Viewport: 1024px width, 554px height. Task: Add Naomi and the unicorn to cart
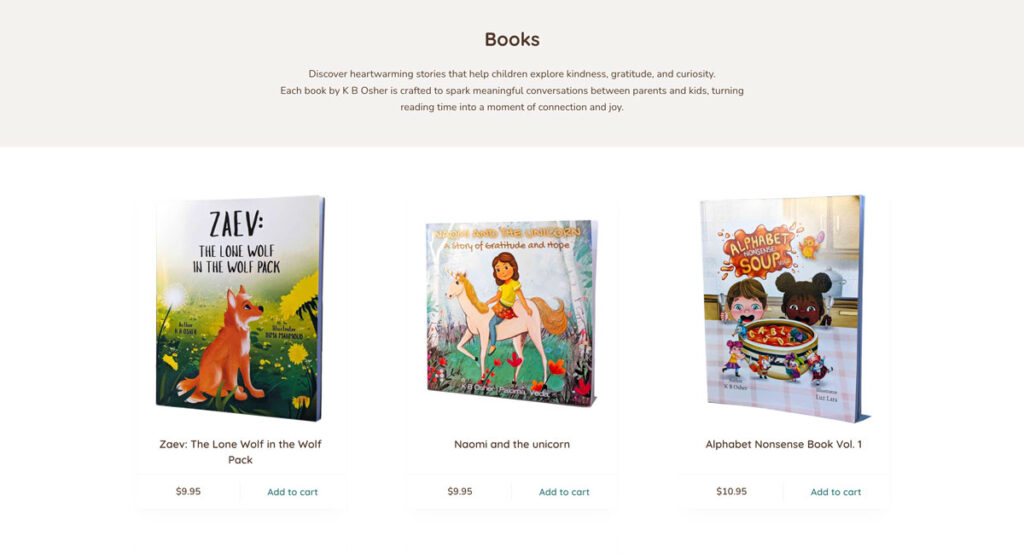564,492
